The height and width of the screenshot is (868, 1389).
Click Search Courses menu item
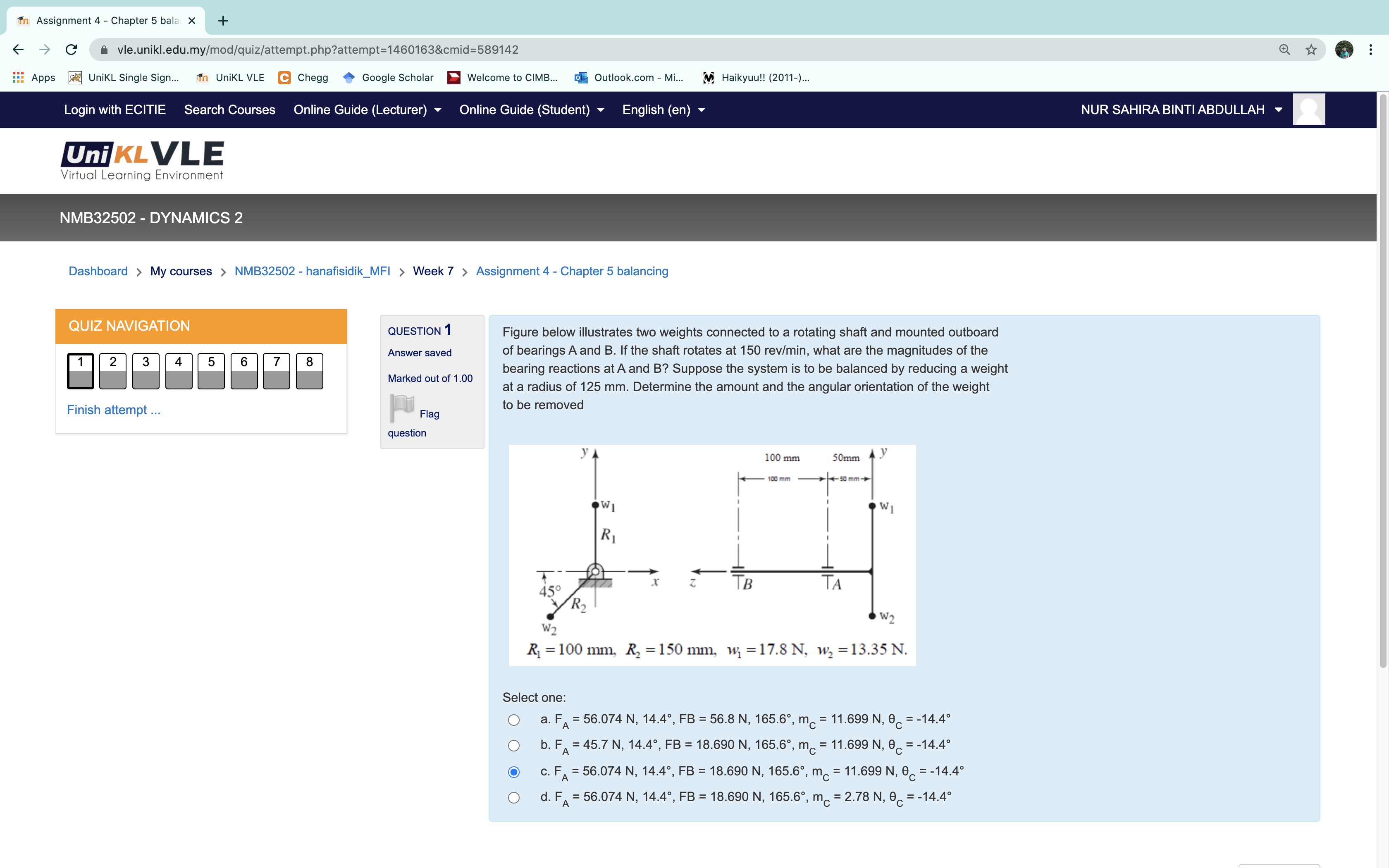pyautogui.click(x=229, y=110)
